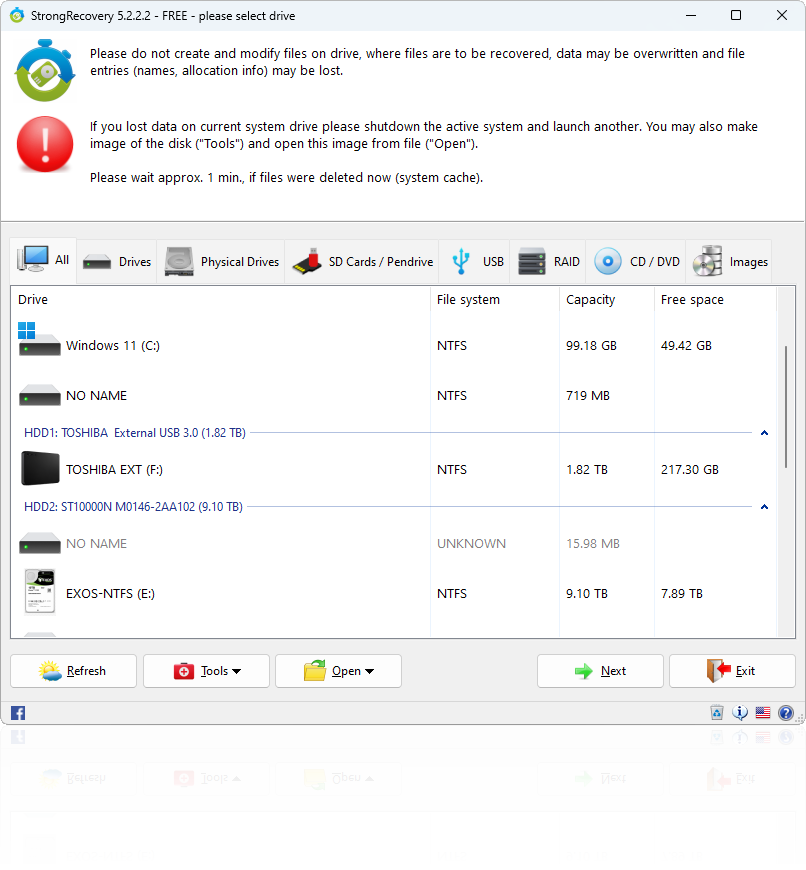Click the drive list vertical scrollbar
This screenshot has height=870, width=806.
pos(786,407)
